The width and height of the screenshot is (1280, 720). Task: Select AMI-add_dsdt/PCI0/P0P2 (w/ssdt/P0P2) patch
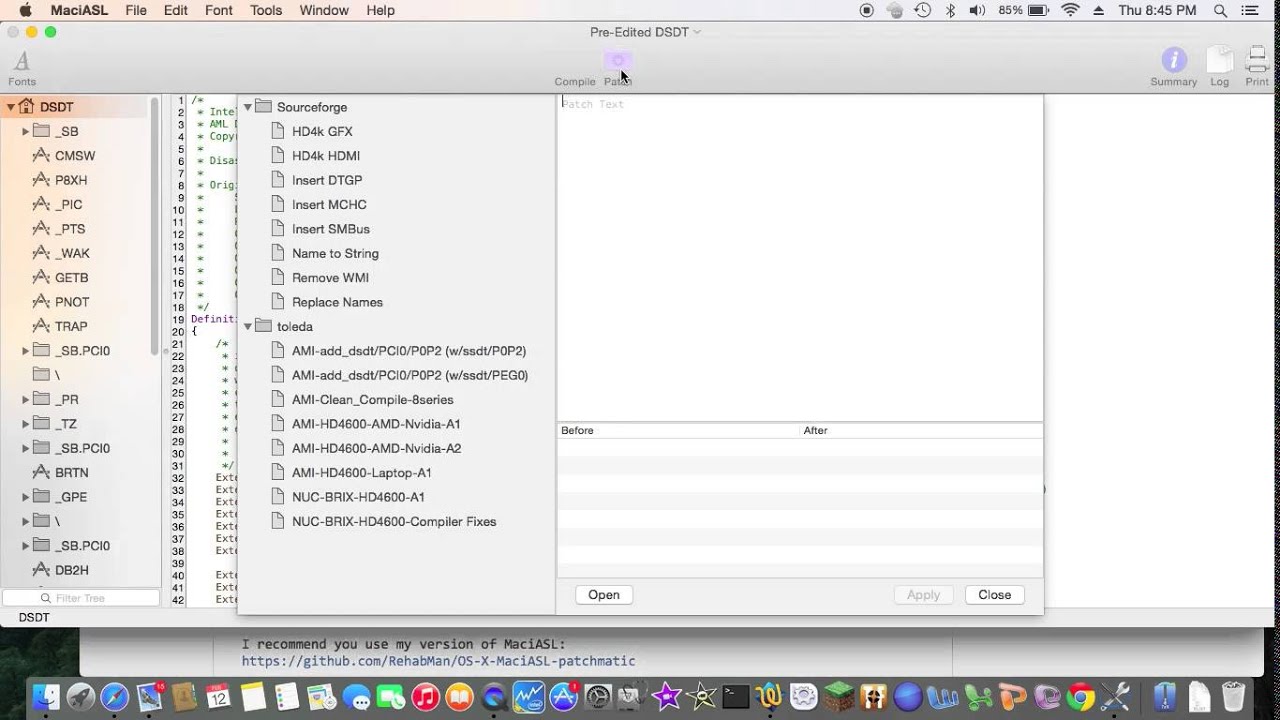(409, 351)
